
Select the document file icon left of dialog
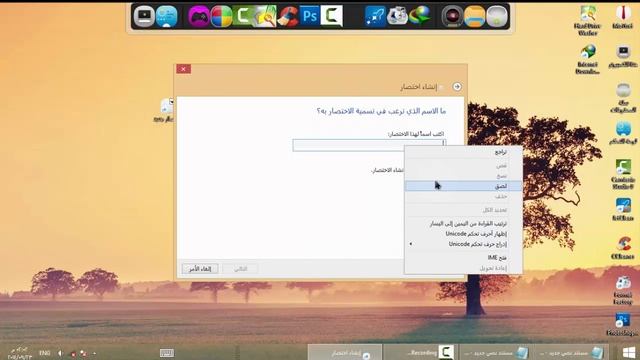click(165, 110)
